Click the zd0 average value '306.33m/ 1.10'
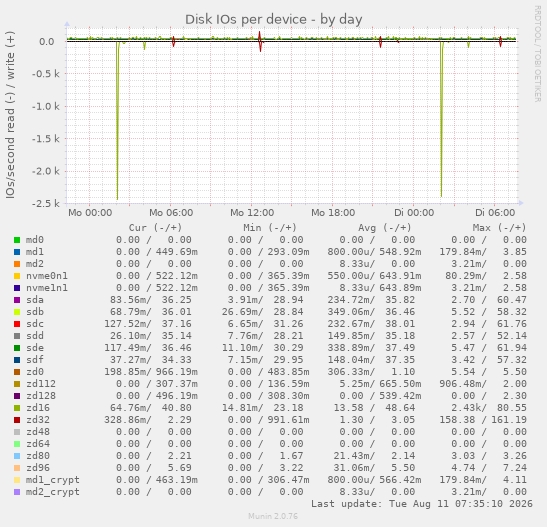This screenshot has width=547, height=527. [371, 372]
